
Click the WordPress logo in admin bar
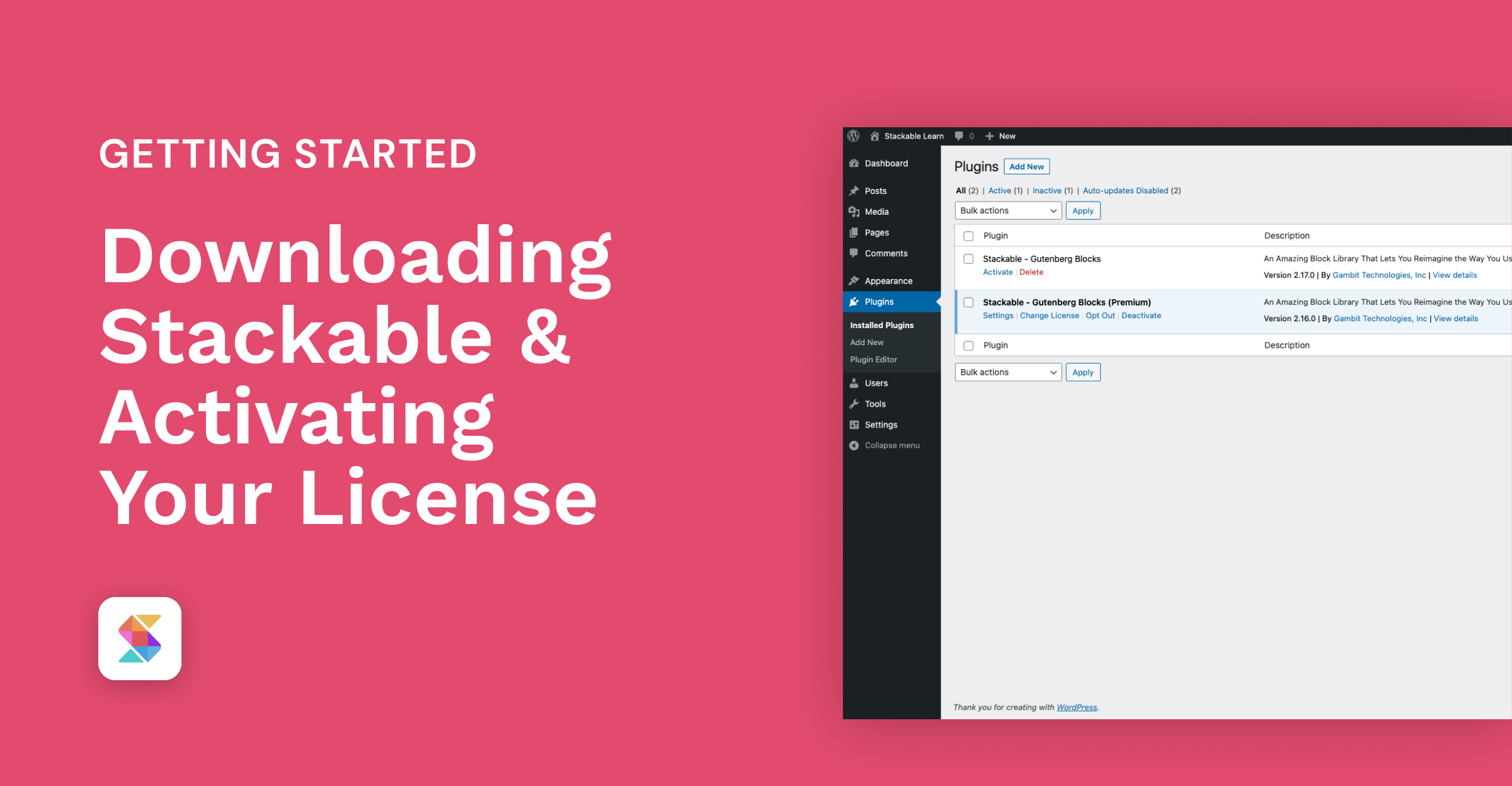tap(854, 135)
